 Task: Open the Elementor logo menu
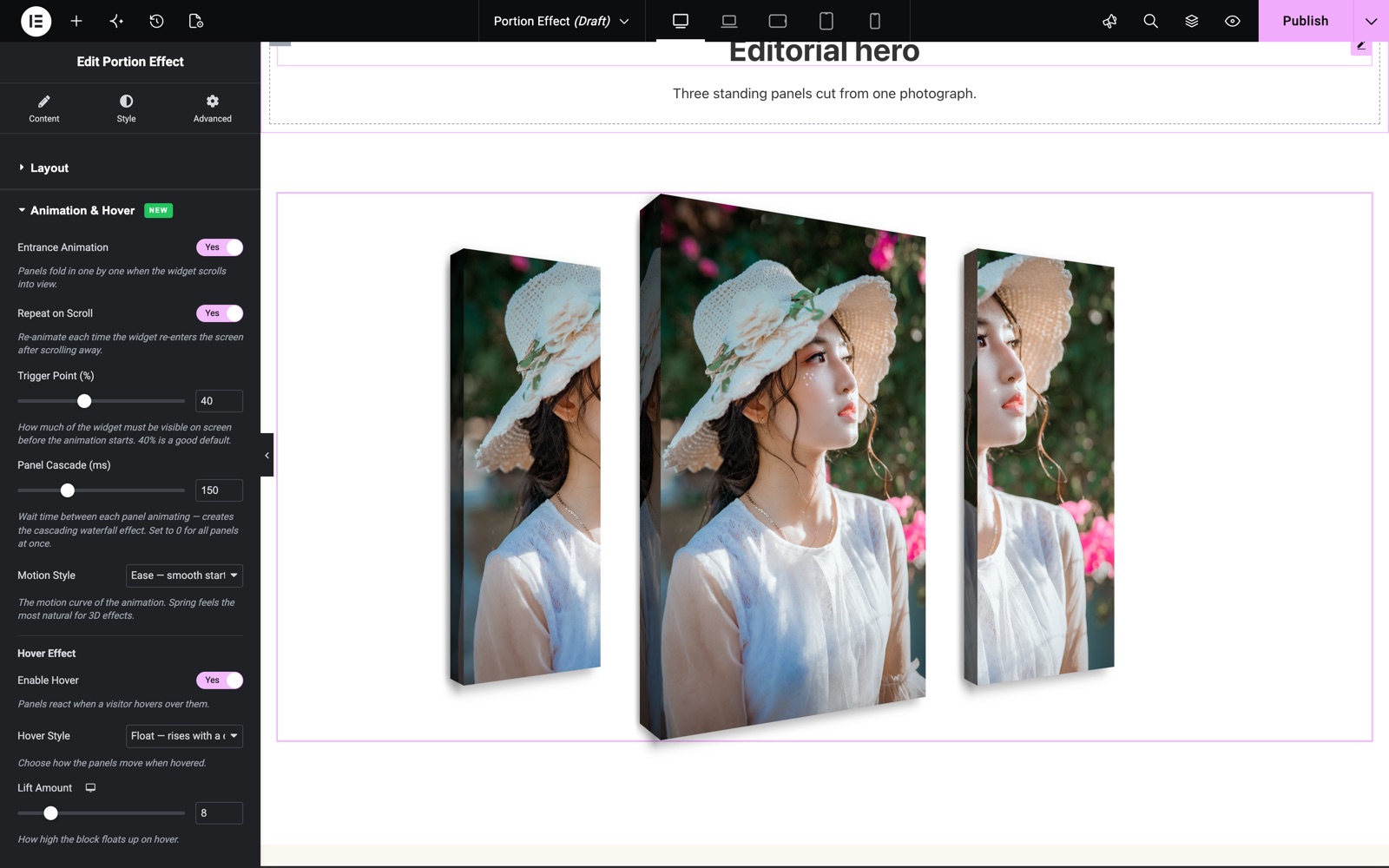(x=36, y=21)
